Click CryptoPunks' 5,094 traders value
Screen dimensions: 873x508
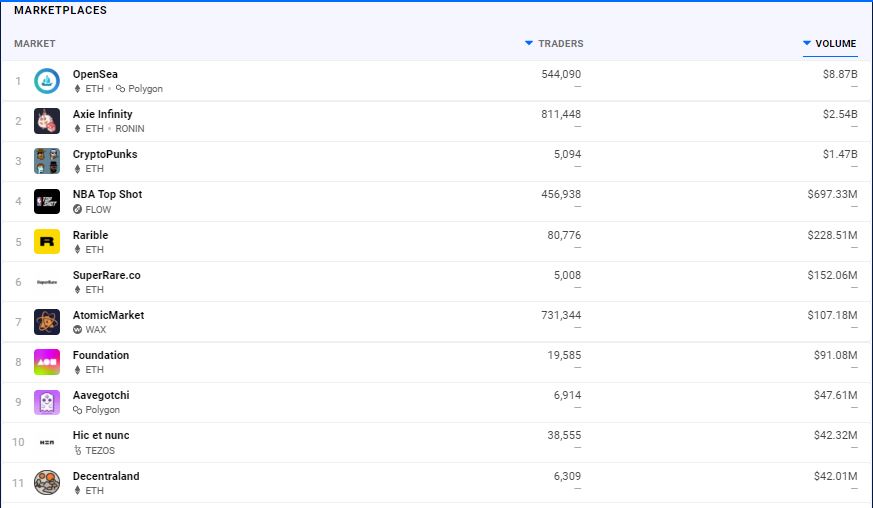tap(567, 154)
